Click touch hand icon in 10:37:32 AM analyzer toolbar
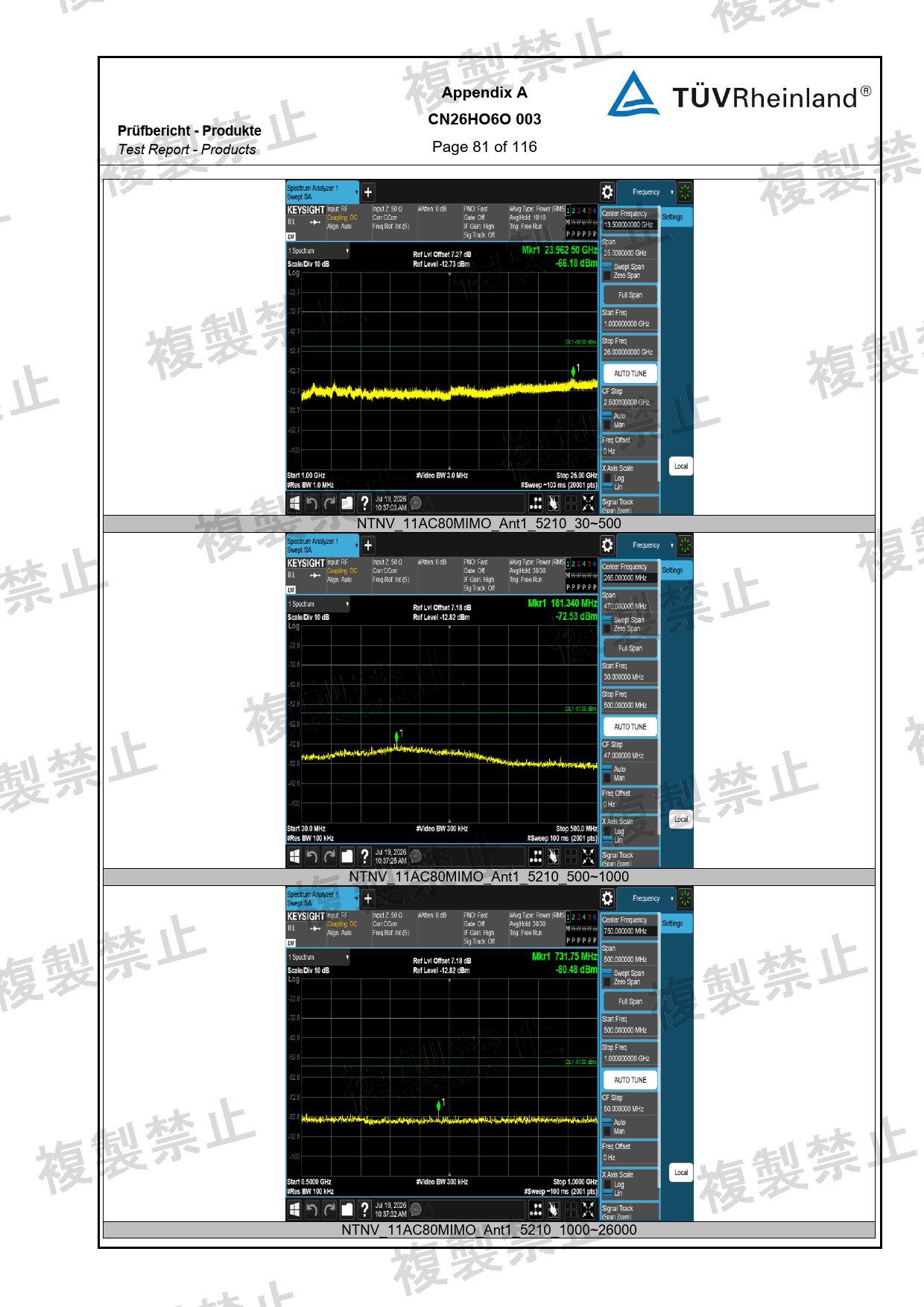Viewport: 924px width, 1307px height. pos(553,1210)
